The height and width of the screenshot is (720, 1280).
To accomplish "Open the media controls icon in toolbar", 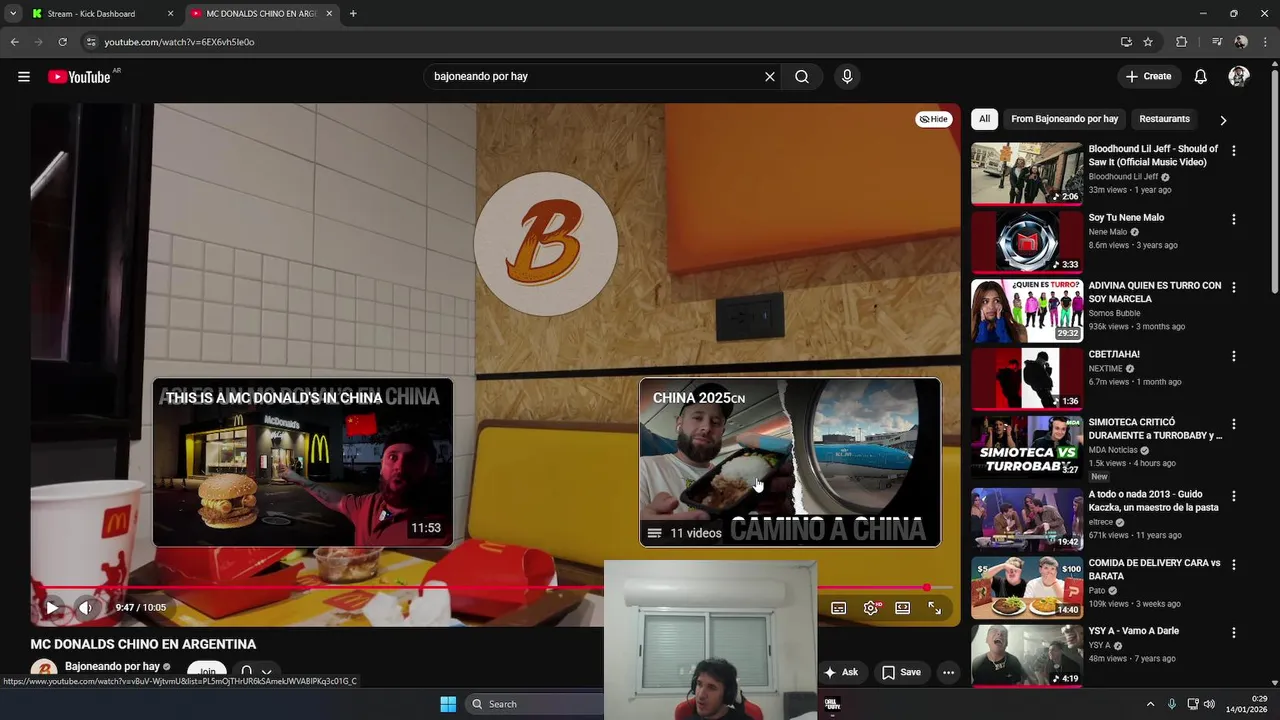I will point(1217,42).
